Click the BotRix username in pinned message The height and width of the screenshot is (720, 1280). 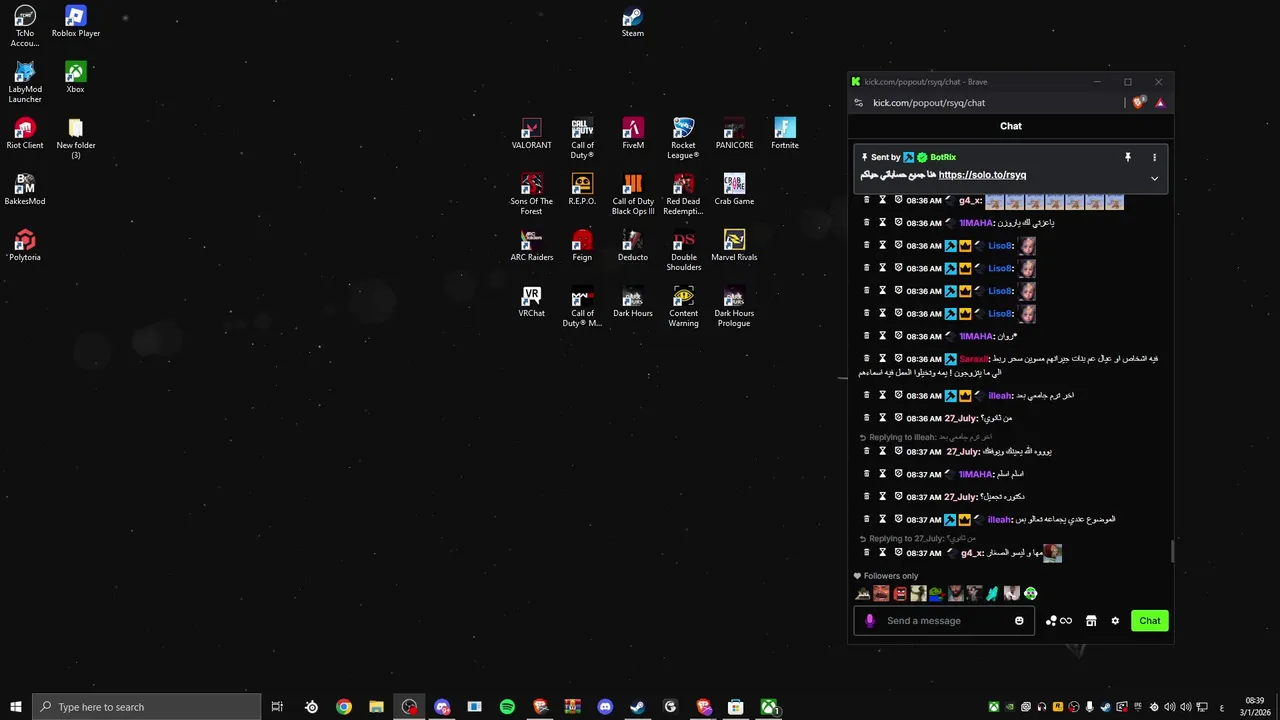click(x=943, y=157)
